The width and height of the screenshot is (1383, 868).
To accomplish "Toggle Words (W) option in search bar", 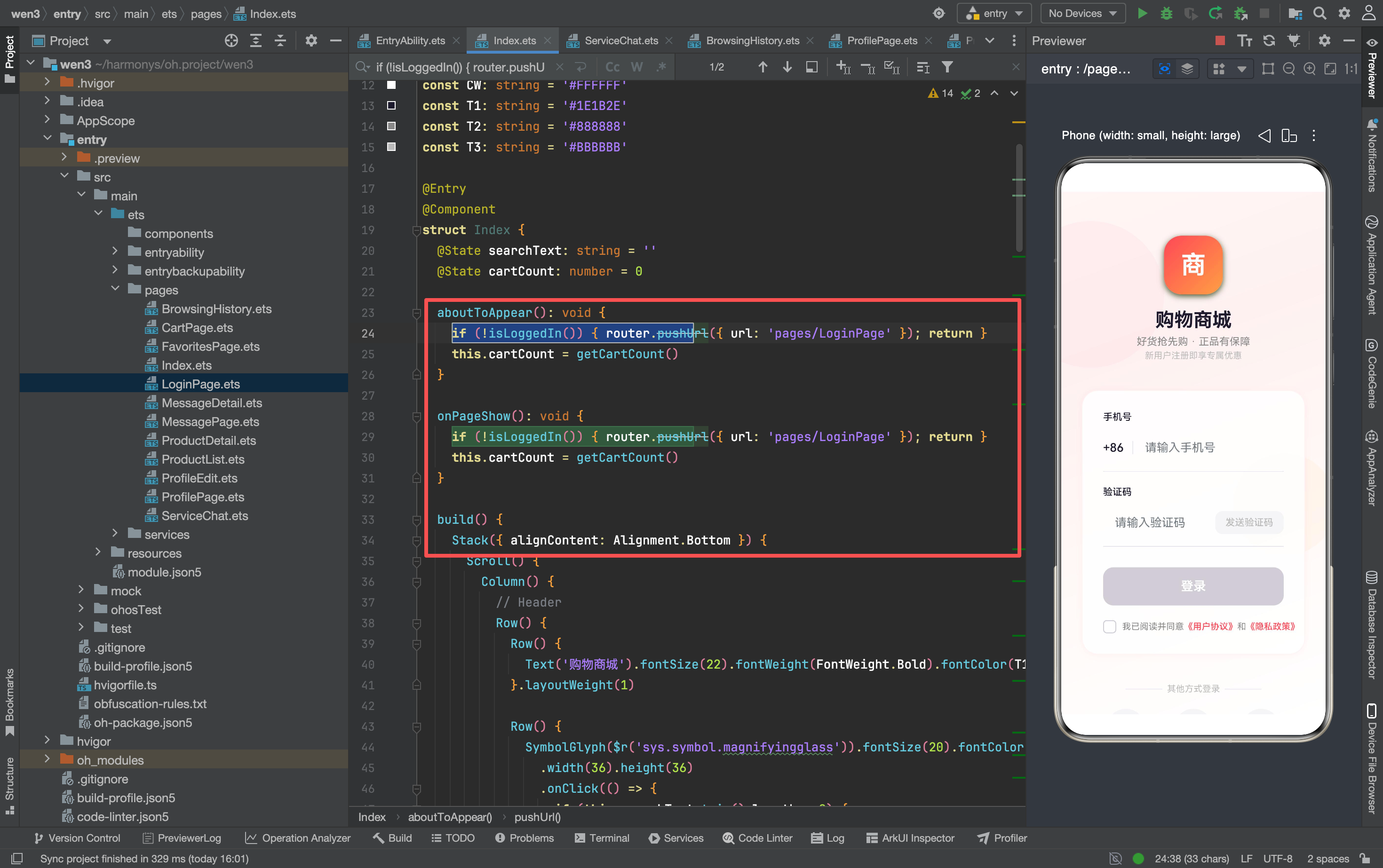I will tap(636, 67).
